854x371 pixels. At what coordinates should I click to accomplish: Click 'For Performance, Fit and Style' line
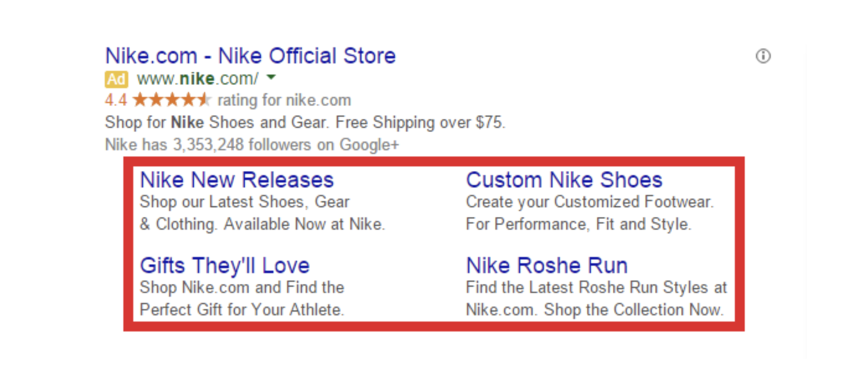point(579,224)
